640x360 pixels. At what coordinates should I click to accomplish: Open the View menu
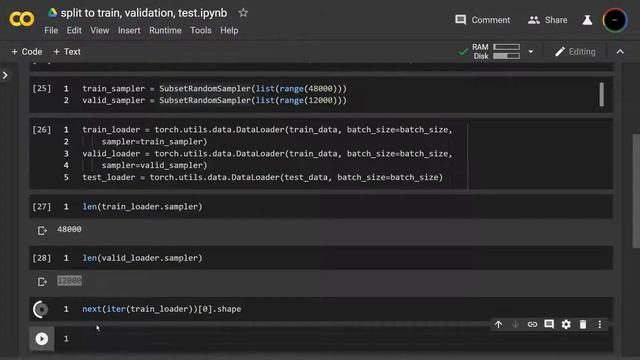coord(100,31)
